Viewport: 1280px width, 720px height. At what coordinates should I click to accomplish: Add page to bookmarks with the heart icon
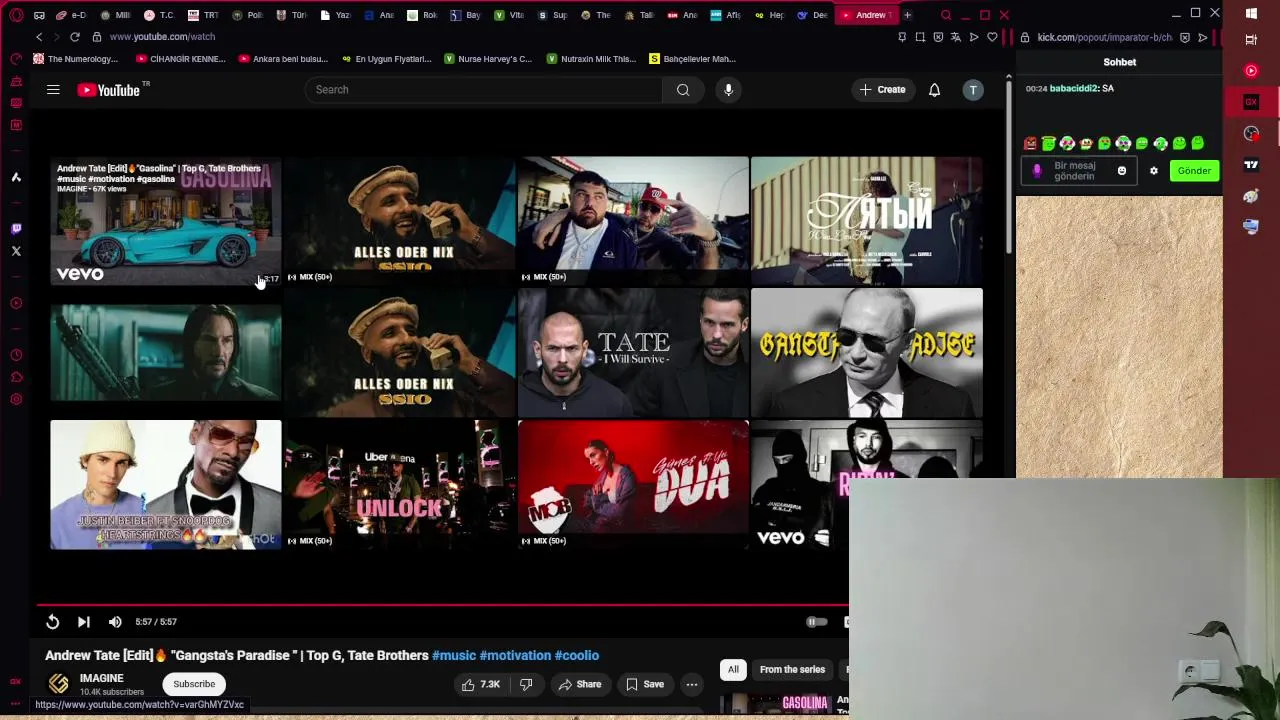(x=992, y=37)
